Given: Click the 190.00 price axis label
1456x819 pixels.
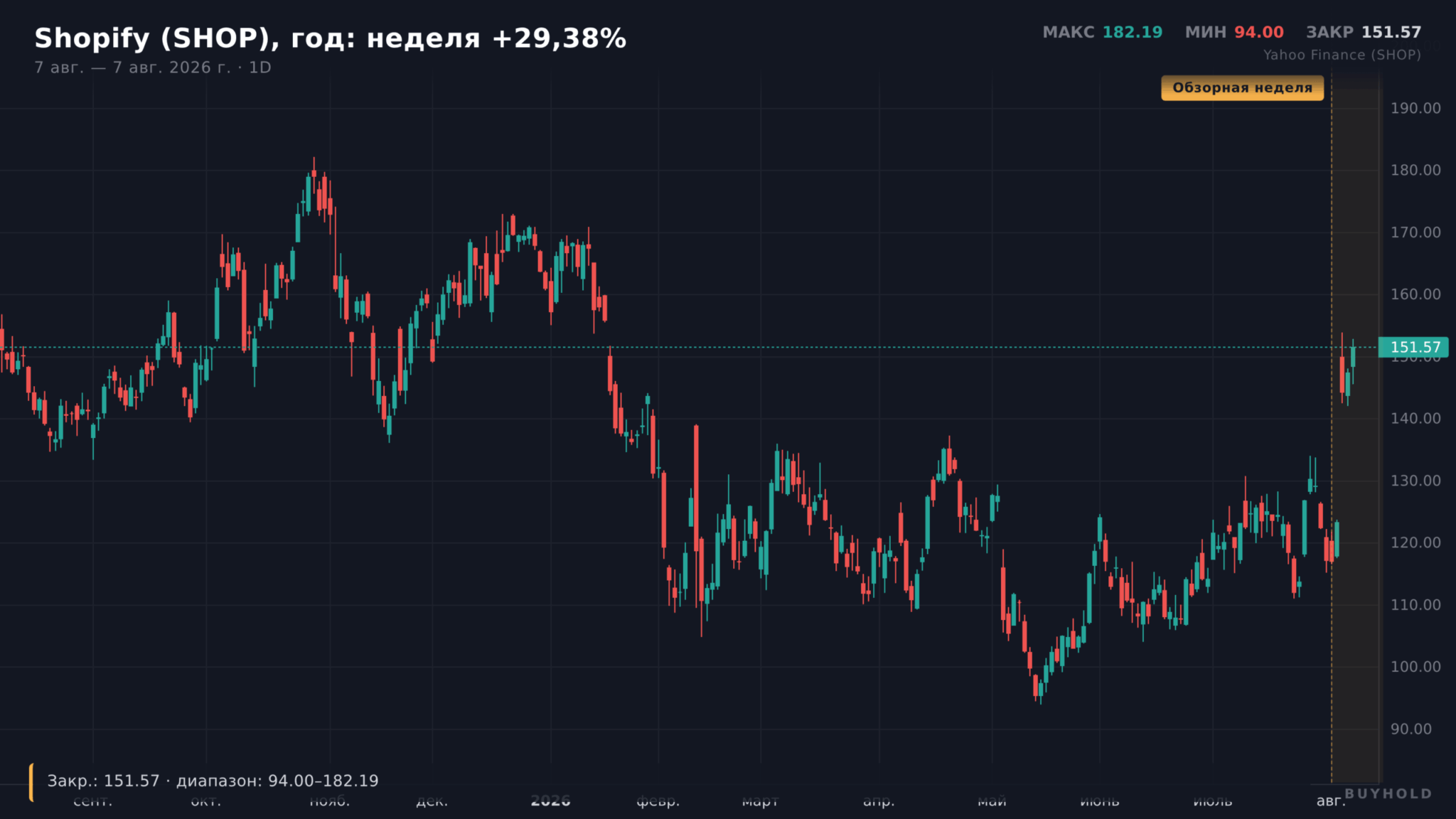Looking at the screenshot, I should tap(1415, 108).
